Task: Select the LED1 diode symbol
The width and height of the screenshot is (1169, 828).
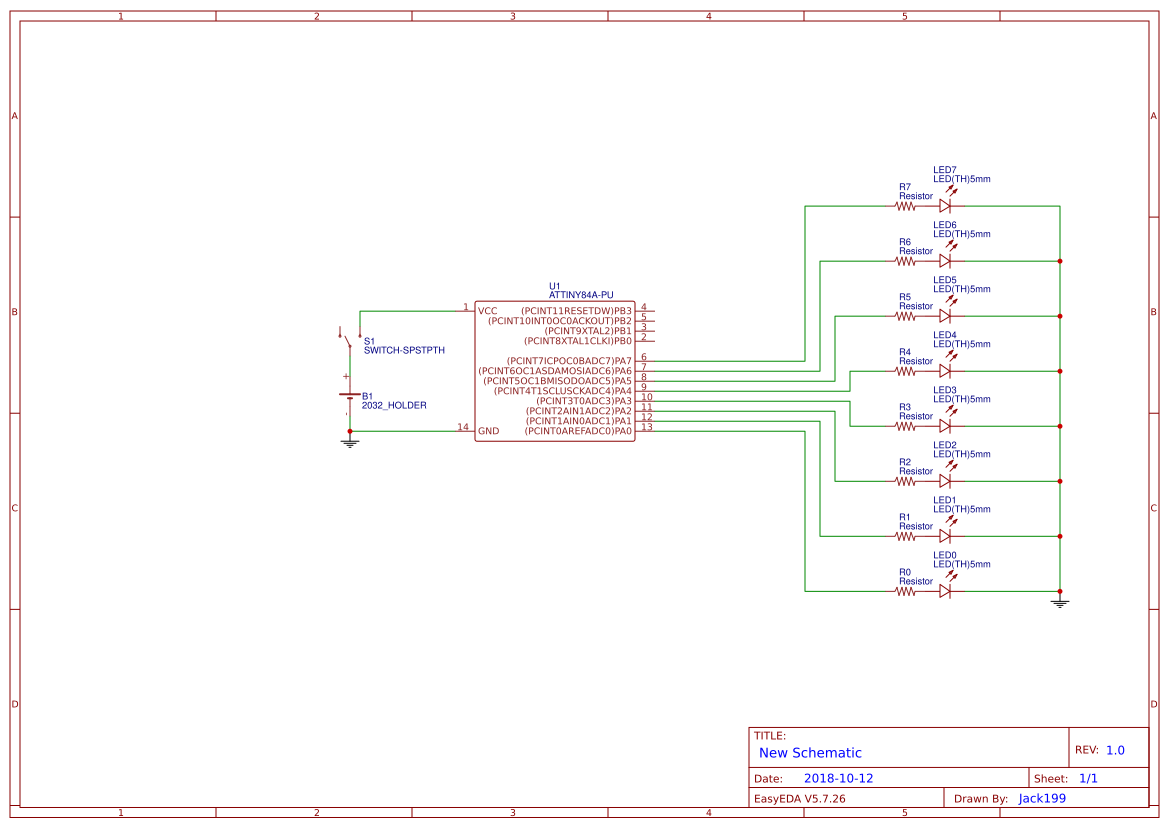Action: click(945, 536)
